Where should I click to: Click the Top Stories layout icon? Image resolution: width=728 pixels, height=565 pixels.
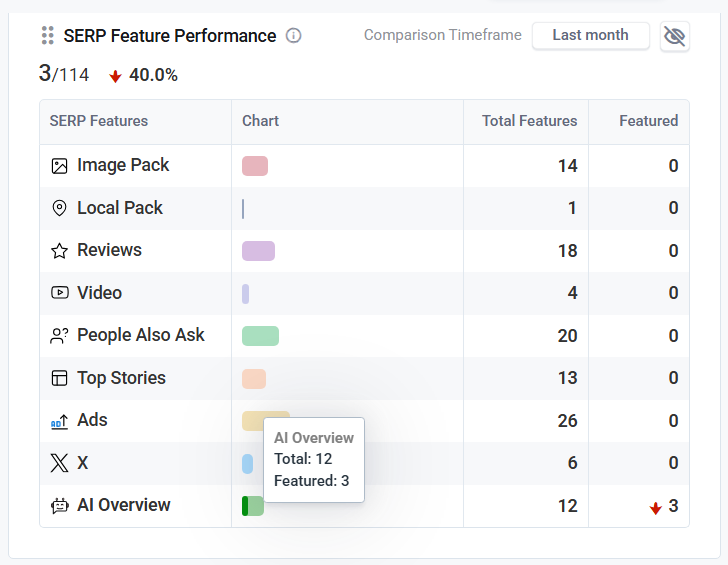coord(59,378)
